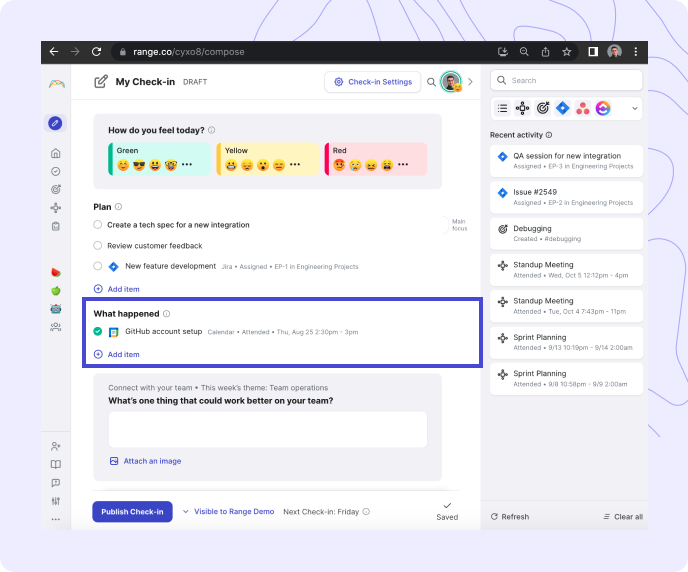This screenshot has height=572, width=688.
Task: Click the Plan info icon
Action: pos(118,207)
